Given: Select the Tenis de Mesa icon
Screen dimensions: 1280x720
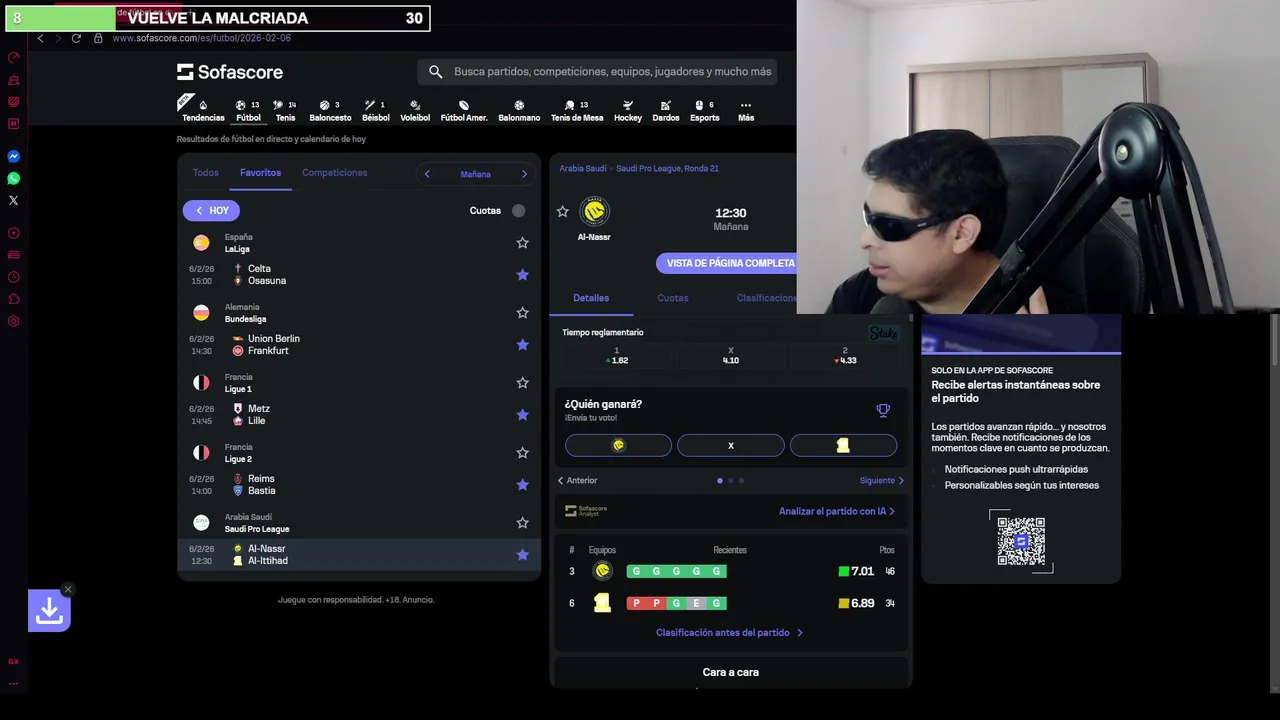Looking at the screenshot, I should 577,110.
